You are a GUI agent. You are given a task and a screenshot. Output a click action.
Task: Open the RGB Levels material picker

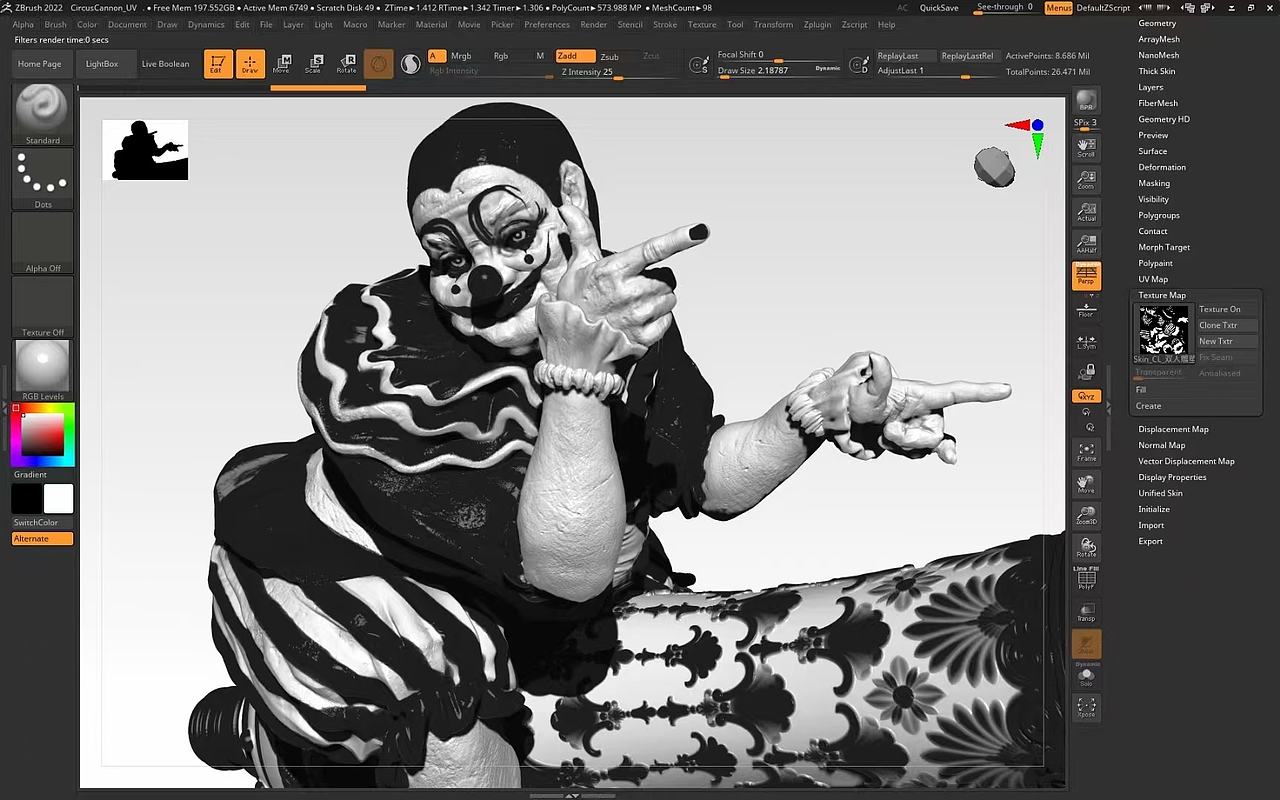point(43,371)
